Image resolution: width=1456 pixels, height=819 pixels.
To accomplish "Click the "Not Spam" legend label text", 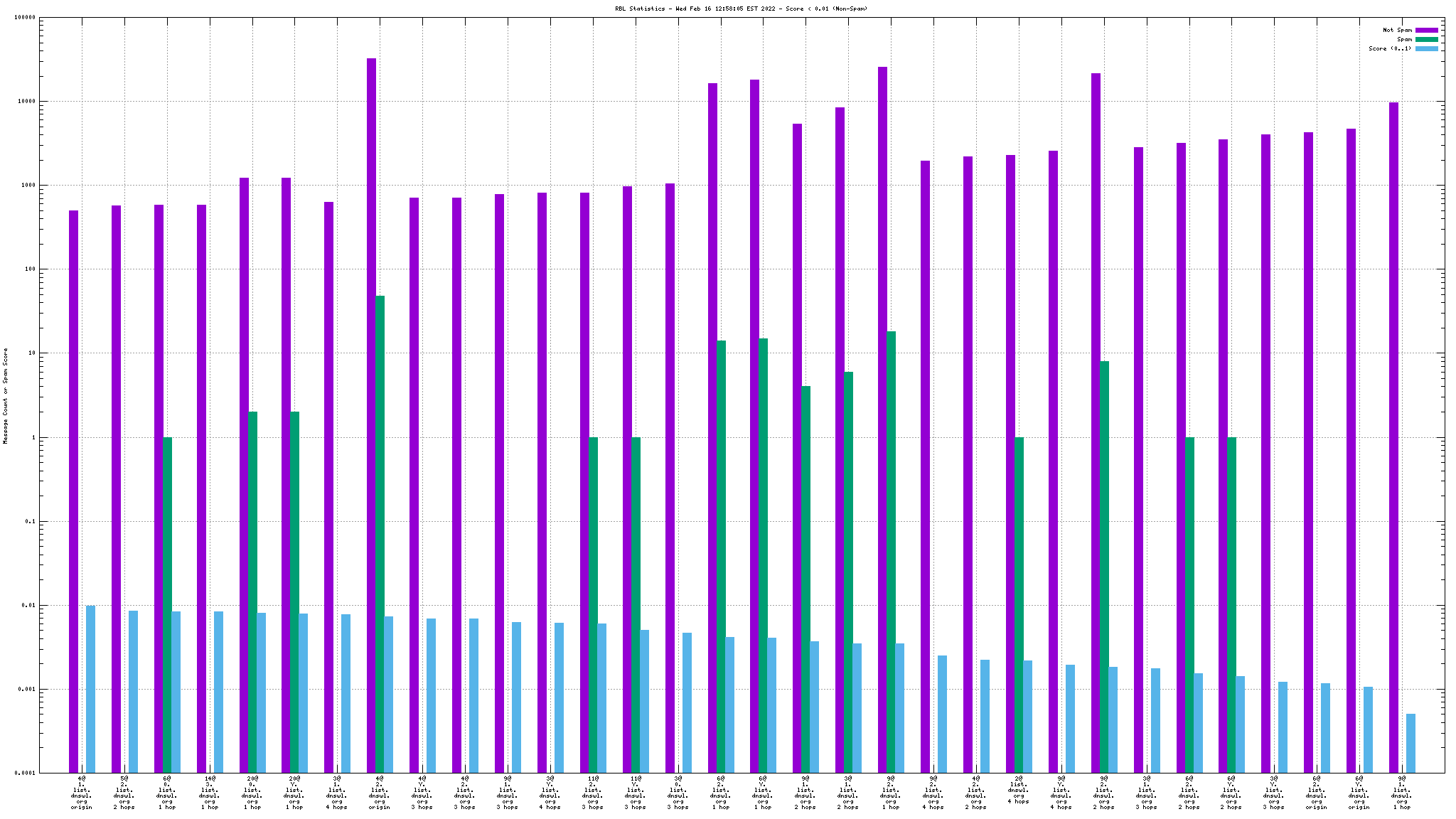I will pyautogui.click(x=1397, y=30).
